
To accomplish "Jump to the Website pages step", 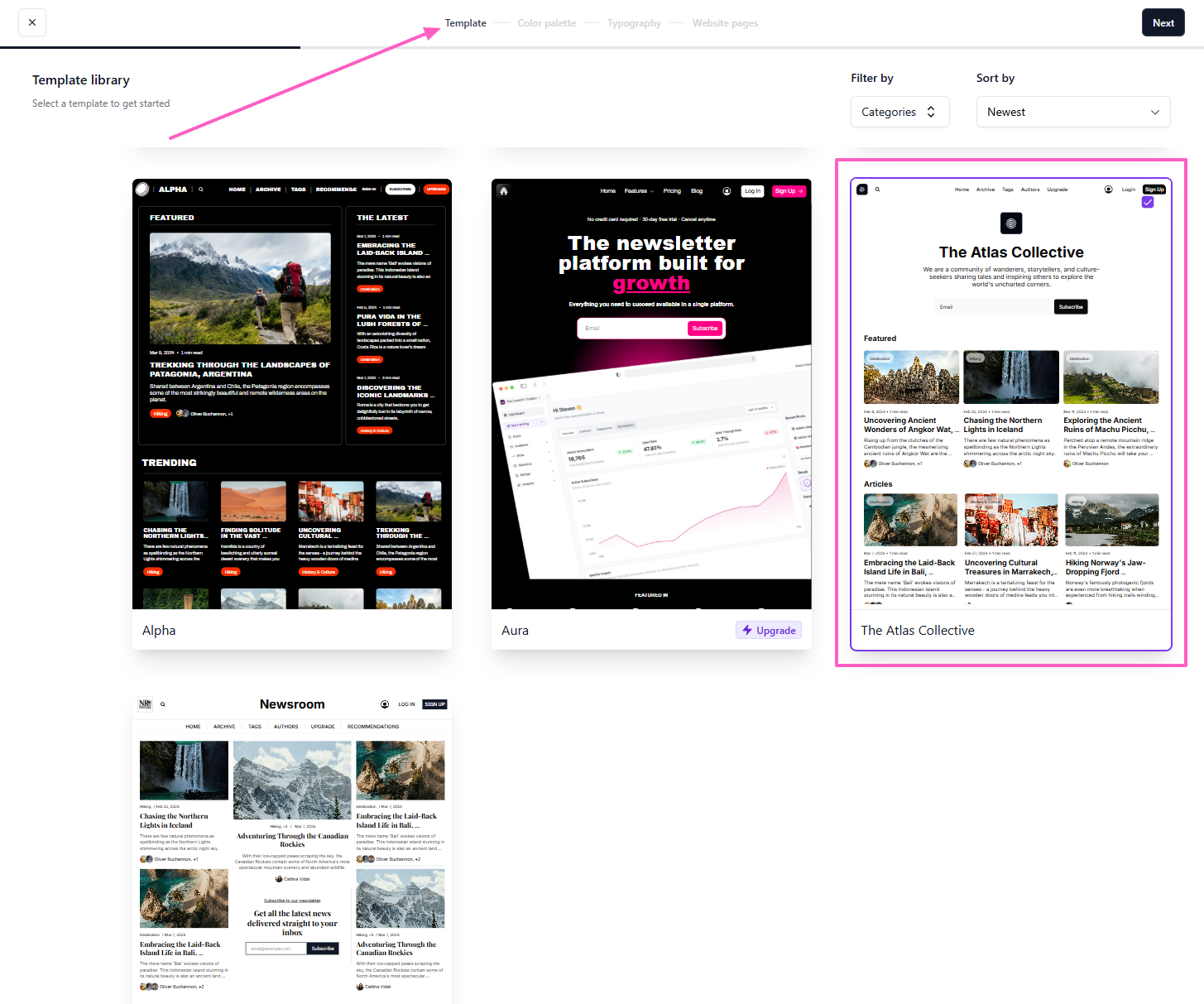I will point(725,23).
